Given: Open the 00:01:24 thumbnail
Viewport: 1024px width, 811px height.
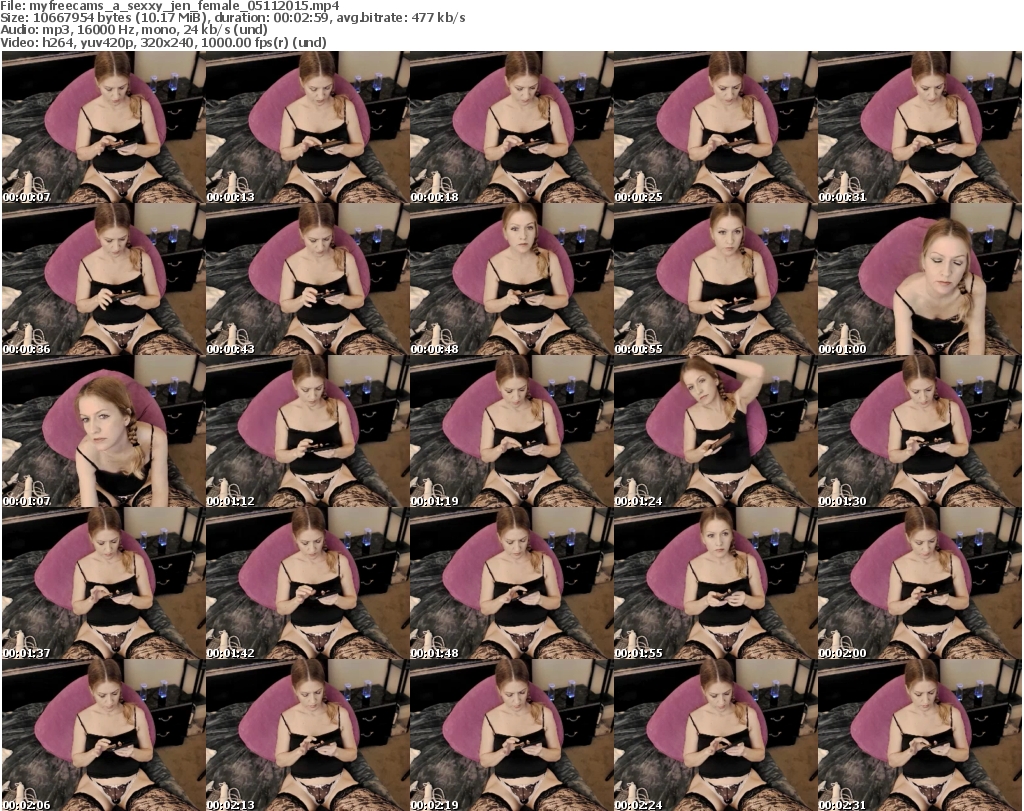Looking at the screenshot, I should coord(714,431).
